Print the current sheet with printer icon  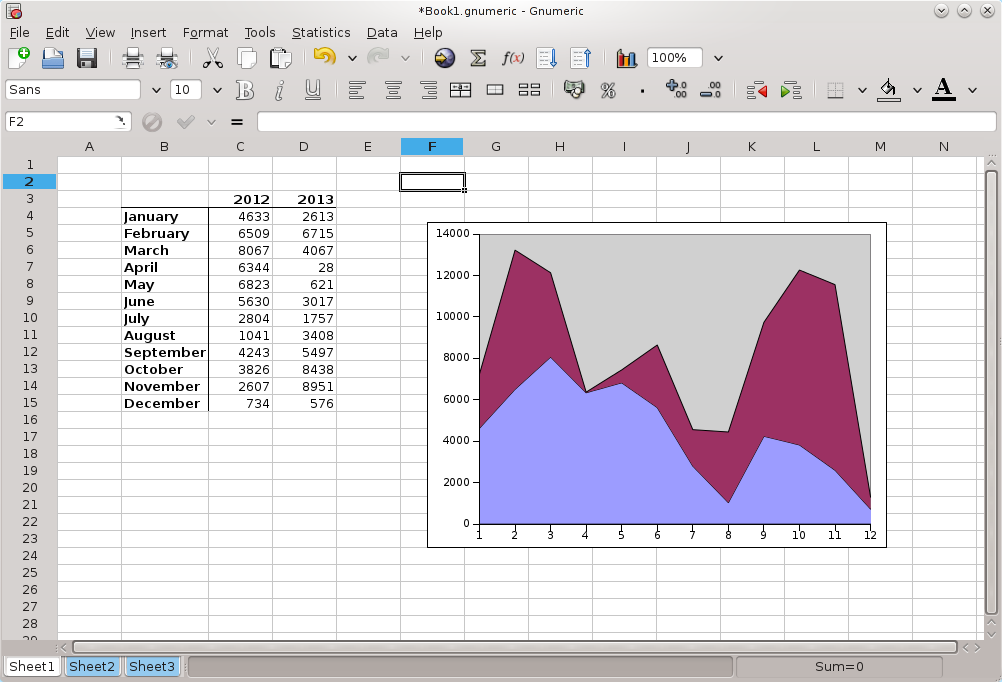[x=132, y=58]
